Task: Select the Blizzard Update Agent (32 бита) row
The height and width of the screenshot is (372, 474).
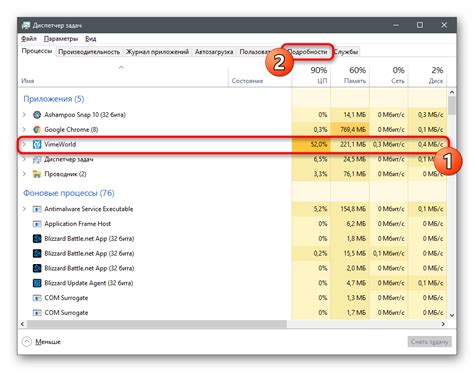Action: [233, 283]
